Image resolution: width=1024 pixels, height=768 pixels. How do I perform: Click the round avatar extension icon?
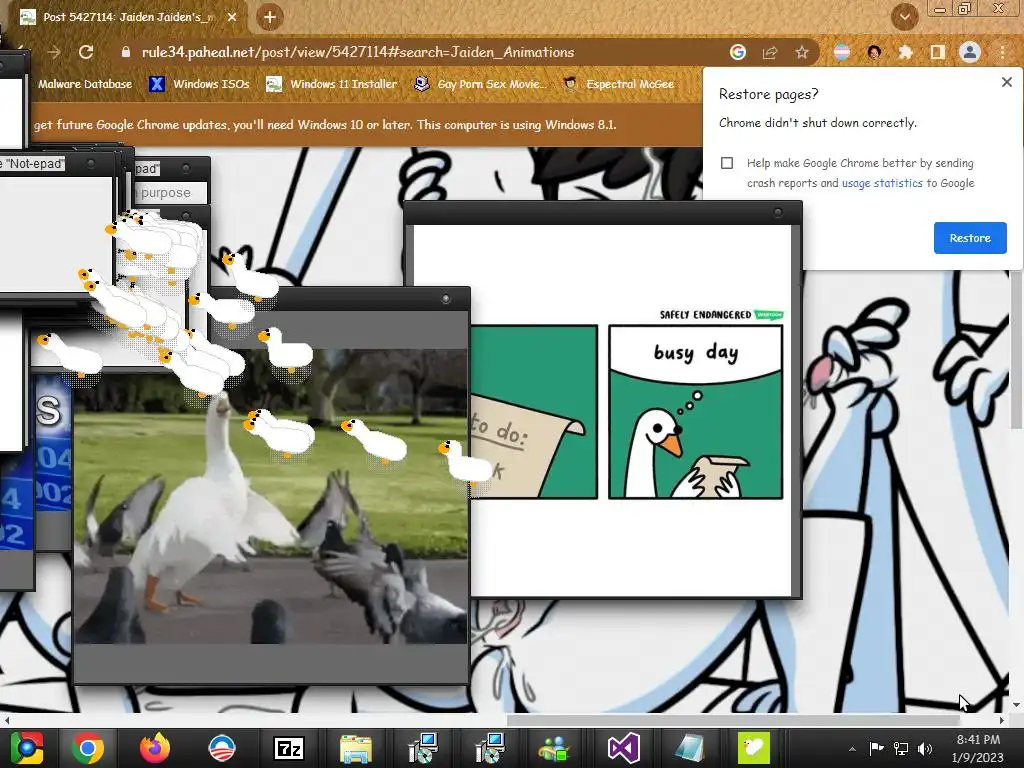click(x=874, y=52)
